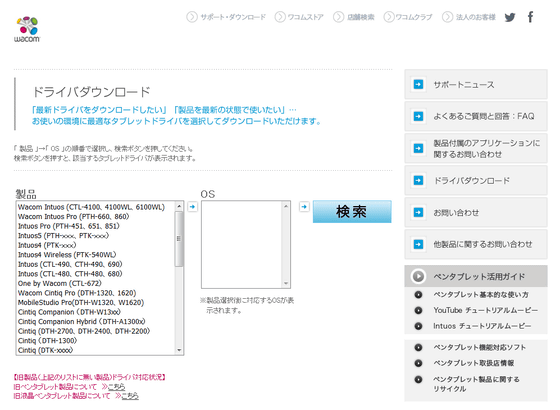The height and width of the screenshot is (410, 560).
Task: Open ペンタブレット機能対応ソフト link
Action: tap(480, 348)
